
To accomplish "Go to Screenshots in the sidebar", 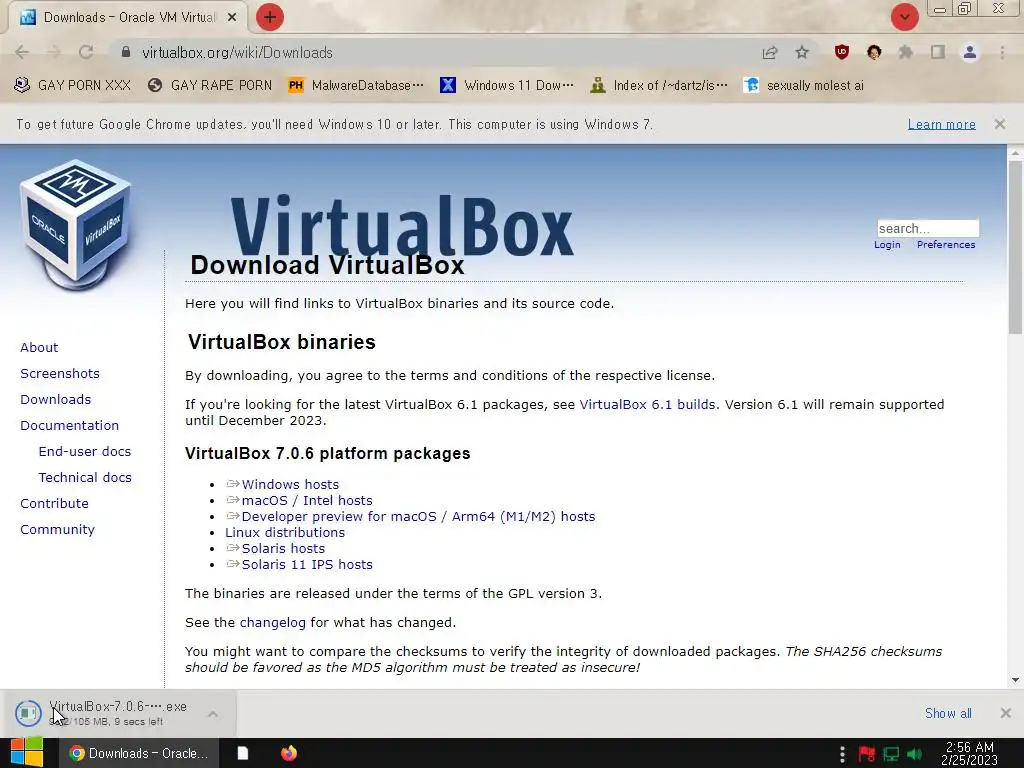I will [x=60, y=374].
